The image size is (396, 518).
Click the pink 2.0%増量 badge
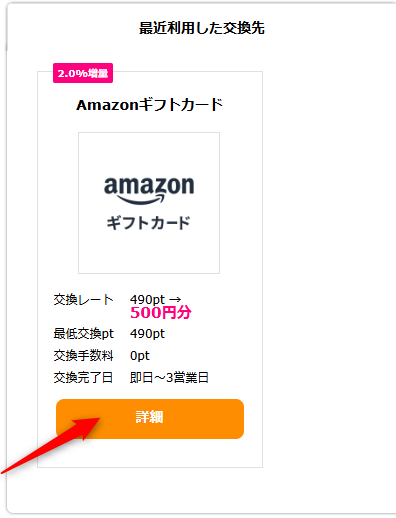pyautogui.click(x=83, y=73)
